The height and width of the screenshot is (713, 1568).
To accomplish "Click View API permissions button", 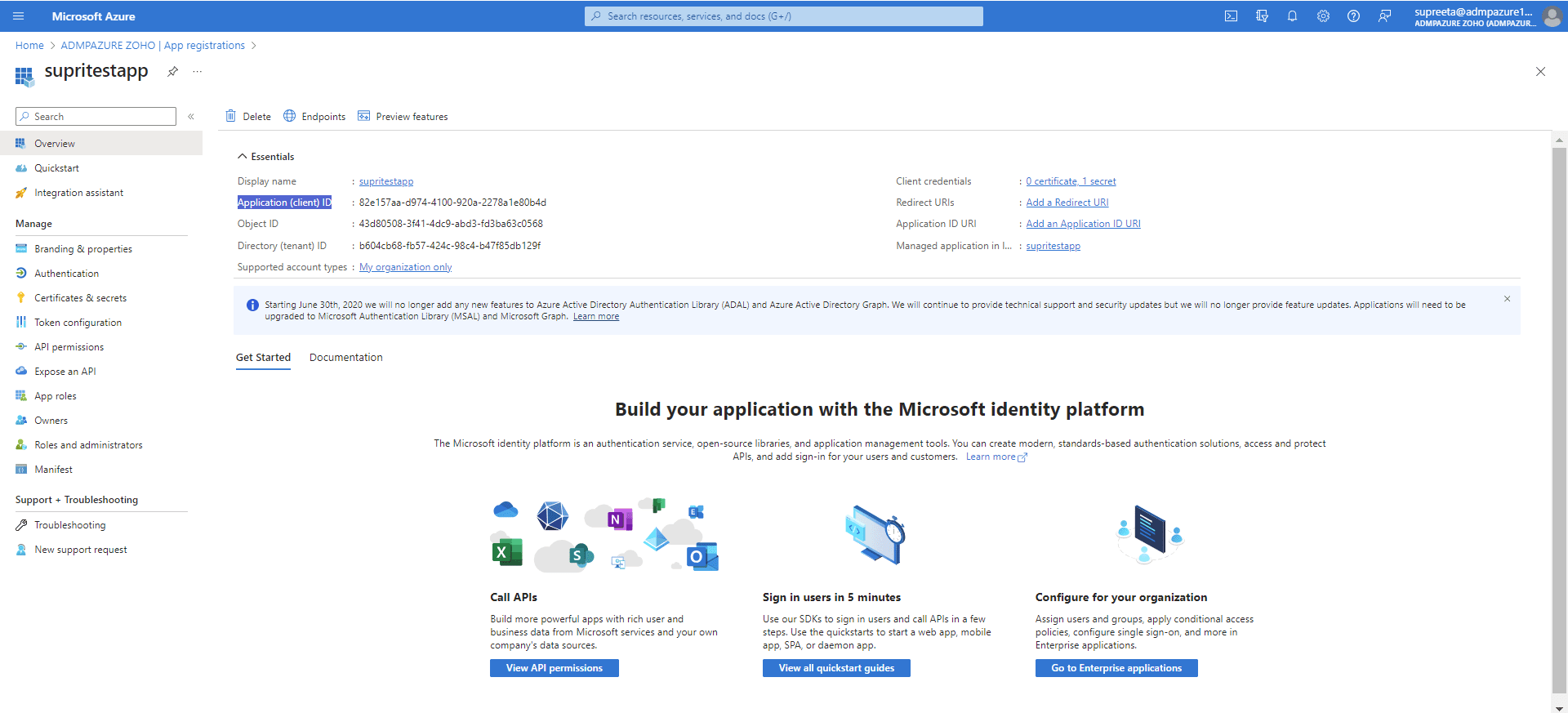I will (555, 668).
